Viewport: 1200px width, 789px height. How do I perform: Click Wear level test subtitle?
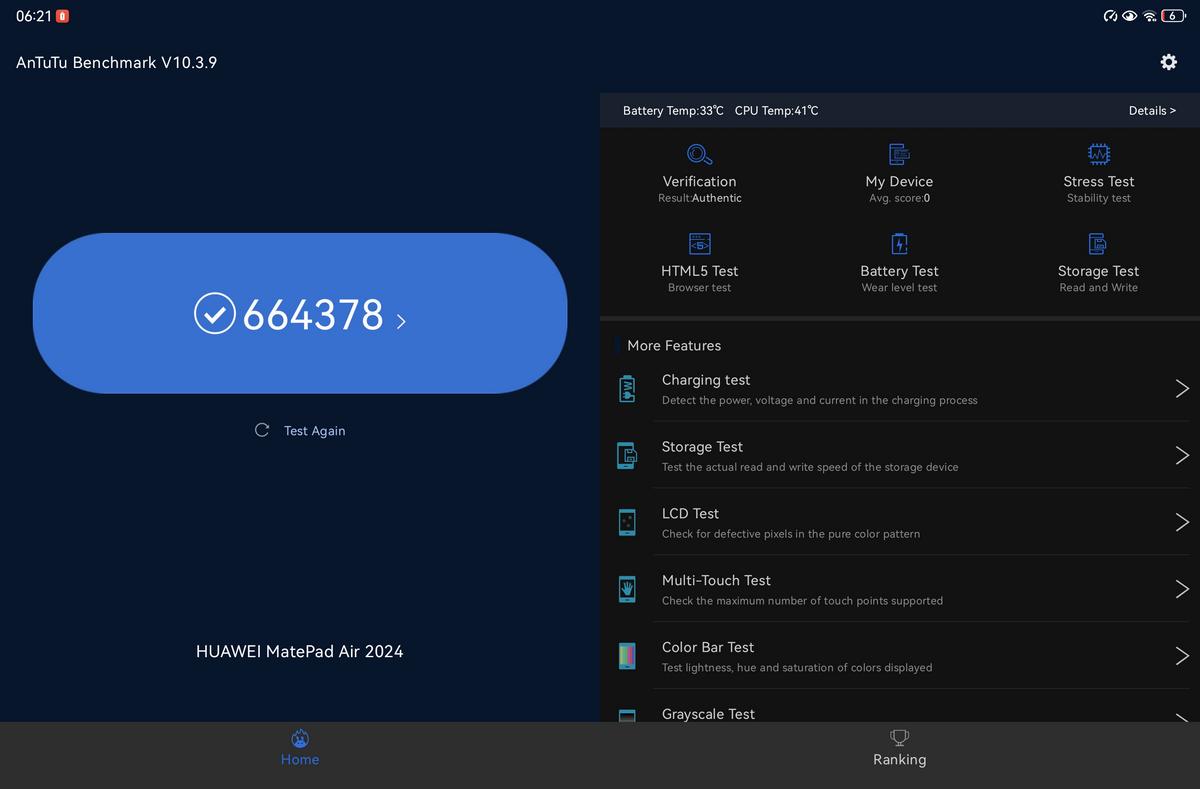899,287
